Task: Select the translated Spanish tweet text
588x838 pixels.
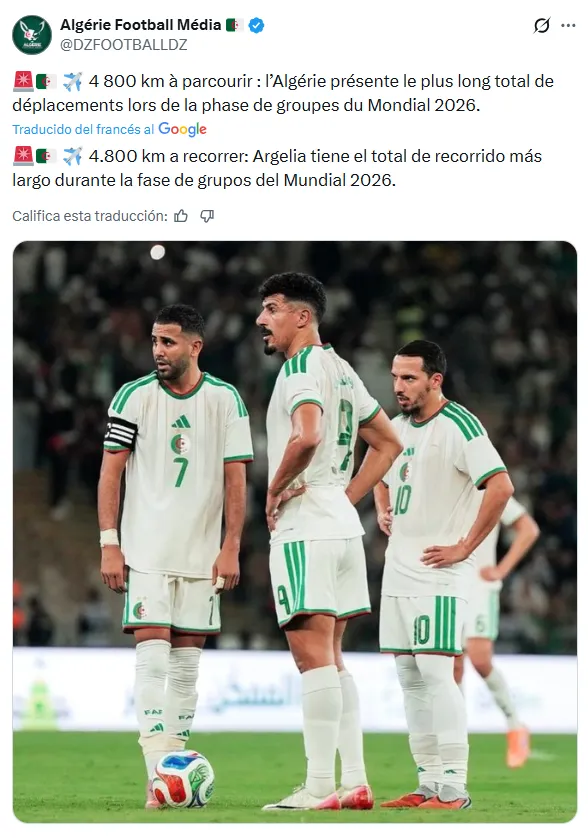Action: pos(277,168)
